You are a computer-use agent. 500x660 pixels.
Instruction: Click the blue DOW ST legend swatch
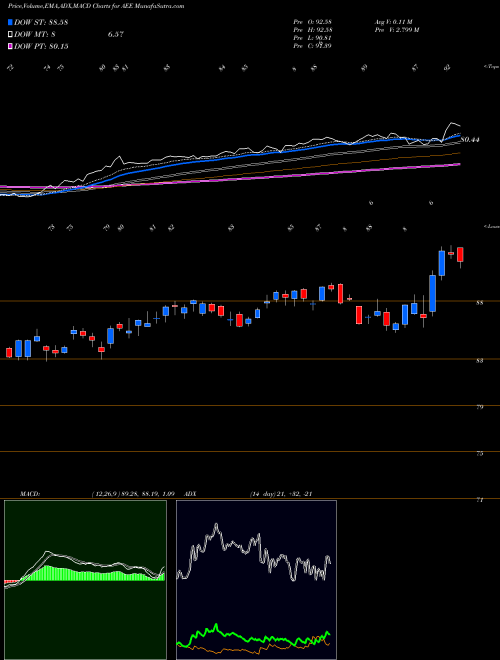click(10, 22)
